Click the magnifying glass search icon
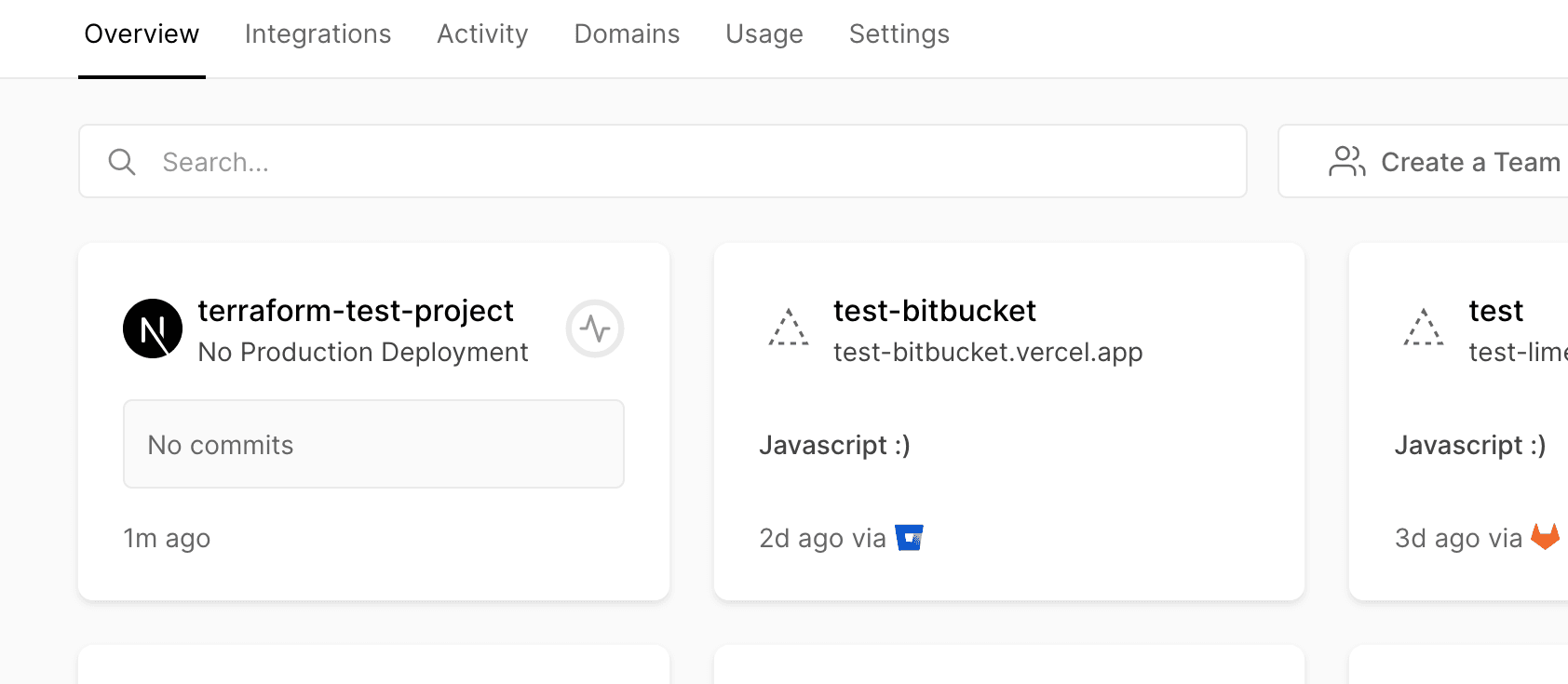1568x684 pixels. tap(122, 162)
